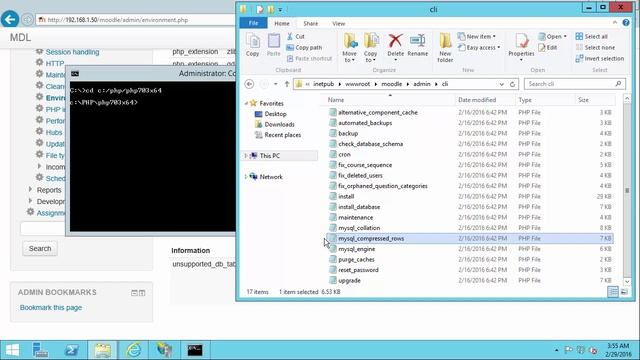This screenshot has height=360, width=640.
Task: Switch to the Home ribbon tab
Action: [x=282, y=23]
